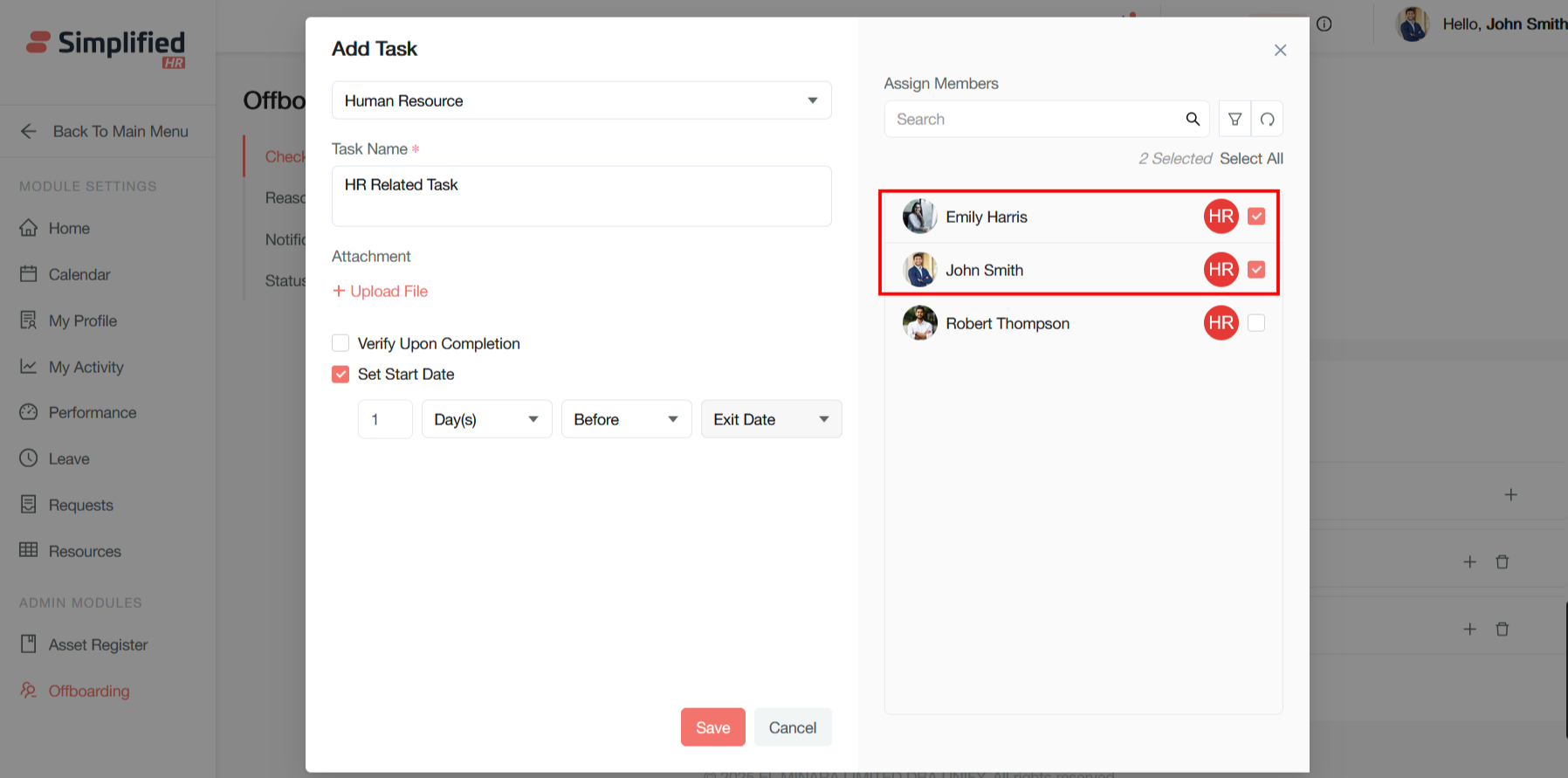Click the Asset Register icon in sidebar
Image resolution: width=1568 pixels, height=778 pixels.
point(29,644)
